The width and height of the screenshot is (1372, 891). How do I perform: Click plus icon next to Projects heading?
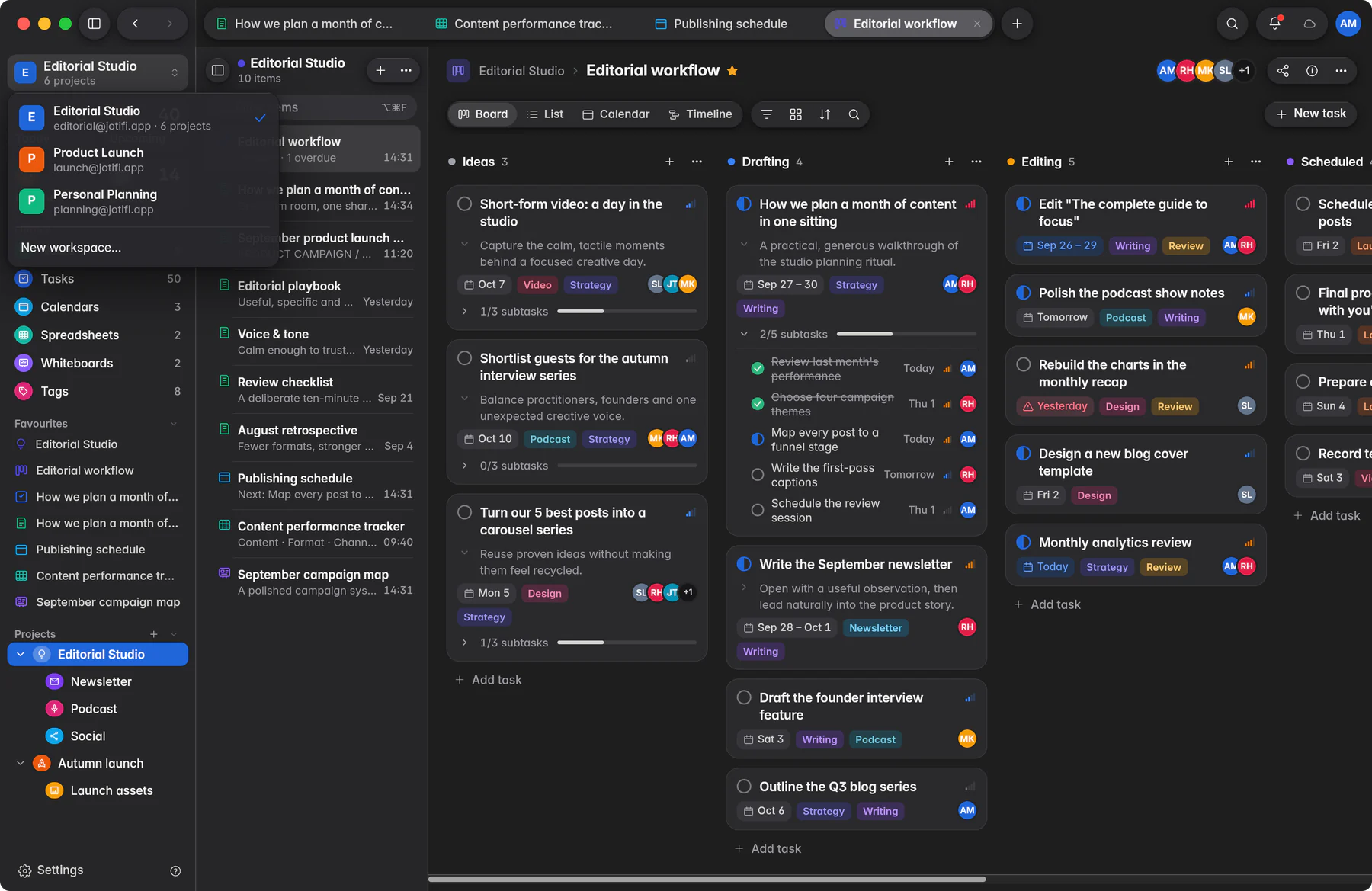(154, 634)
